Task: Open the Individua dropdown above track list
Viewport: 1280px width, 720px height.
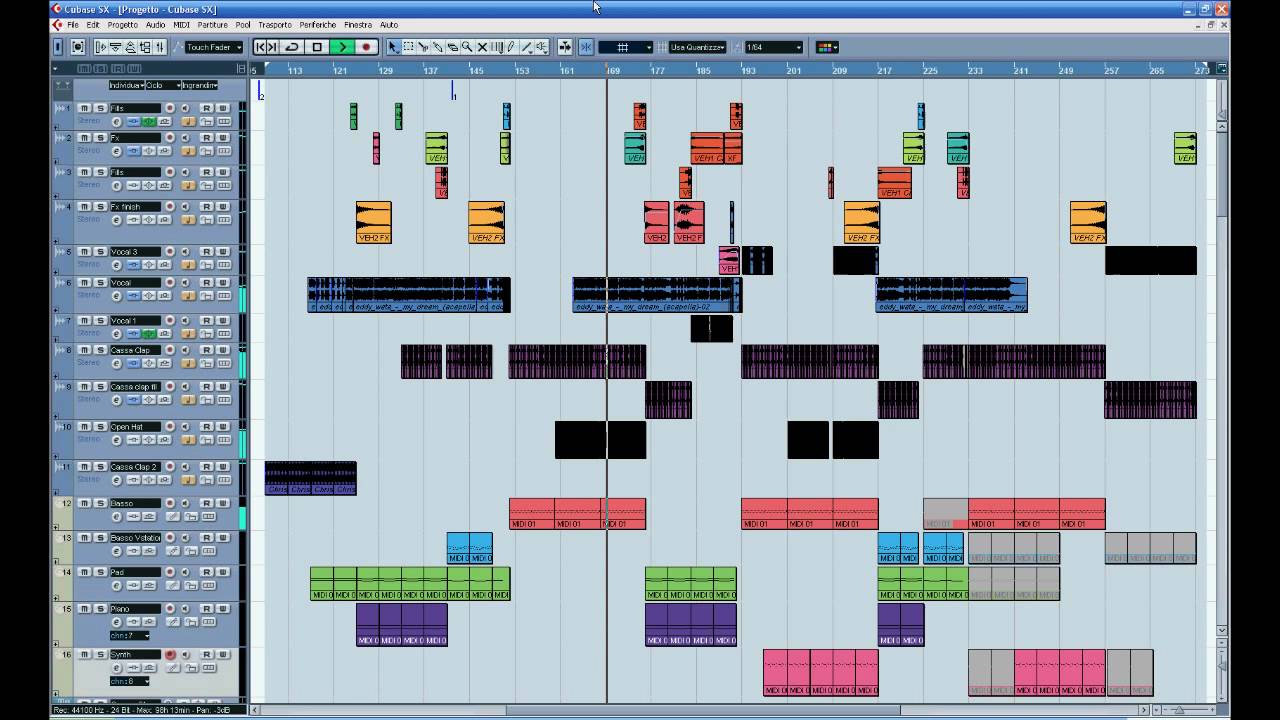Action: (x=127, y=85)
